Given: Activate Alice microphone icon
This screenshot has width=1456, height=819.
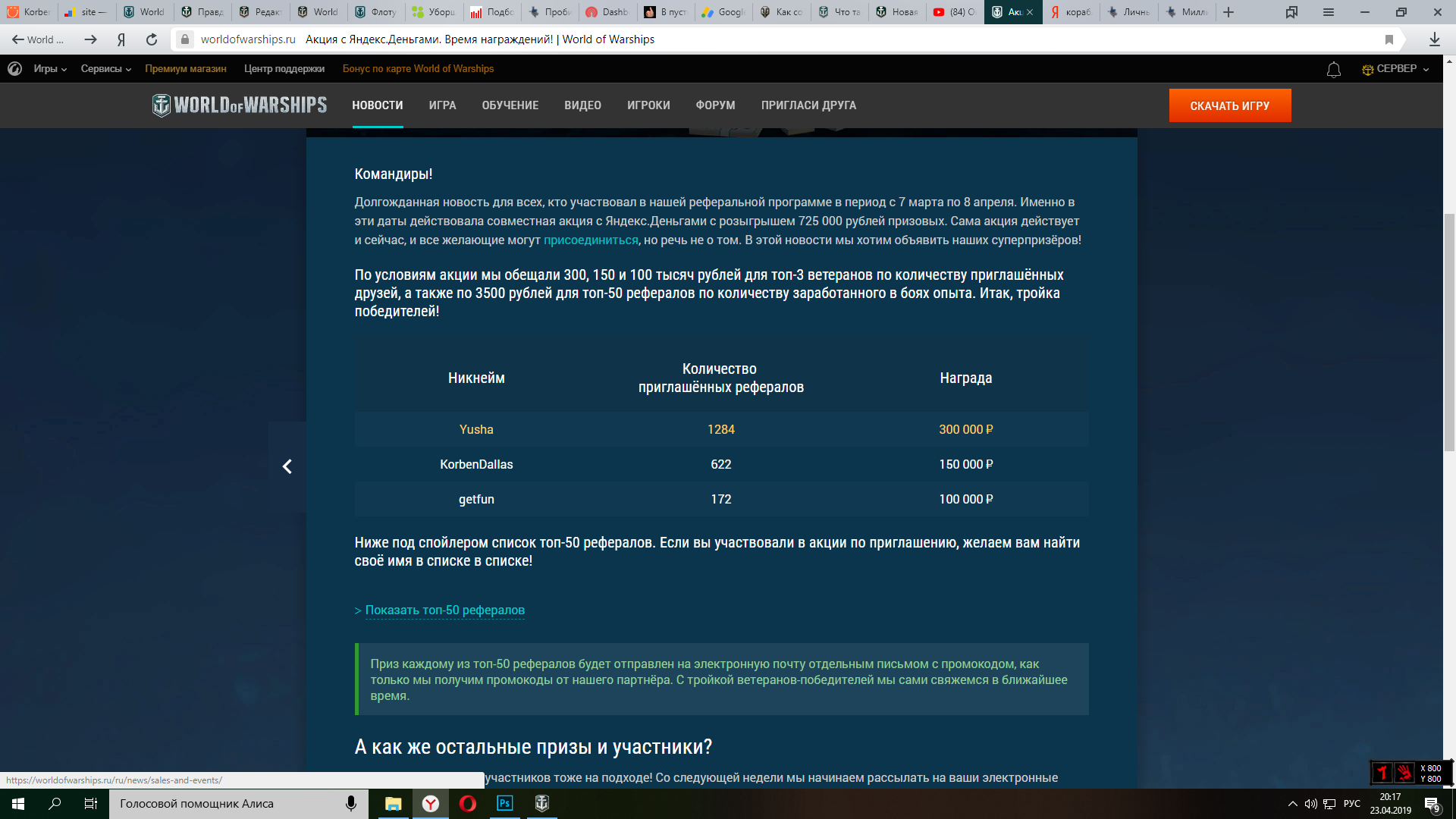Looking at the screenshot, I should pos(351,804).
